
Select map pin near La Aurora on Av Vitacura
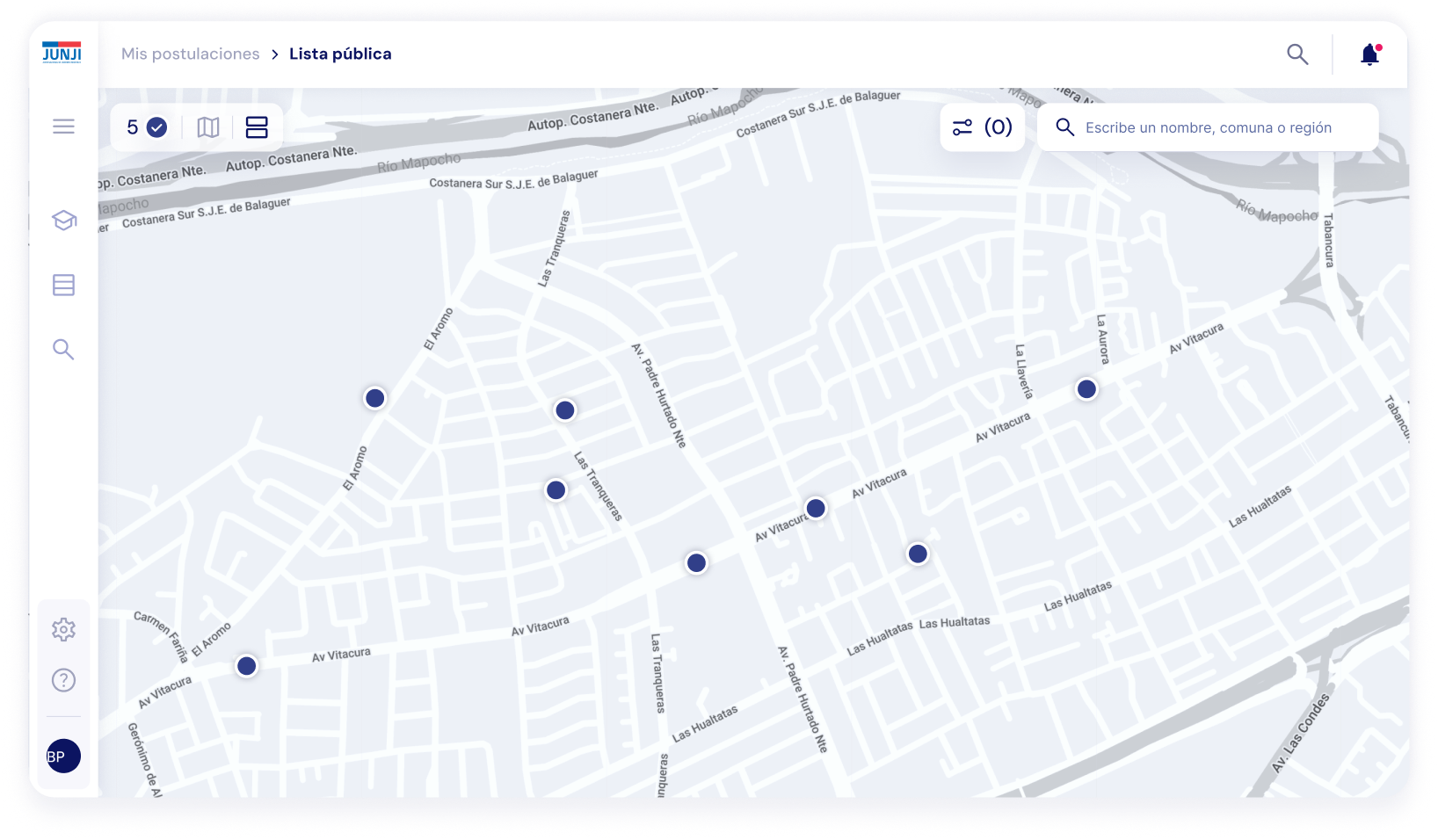1087,389
